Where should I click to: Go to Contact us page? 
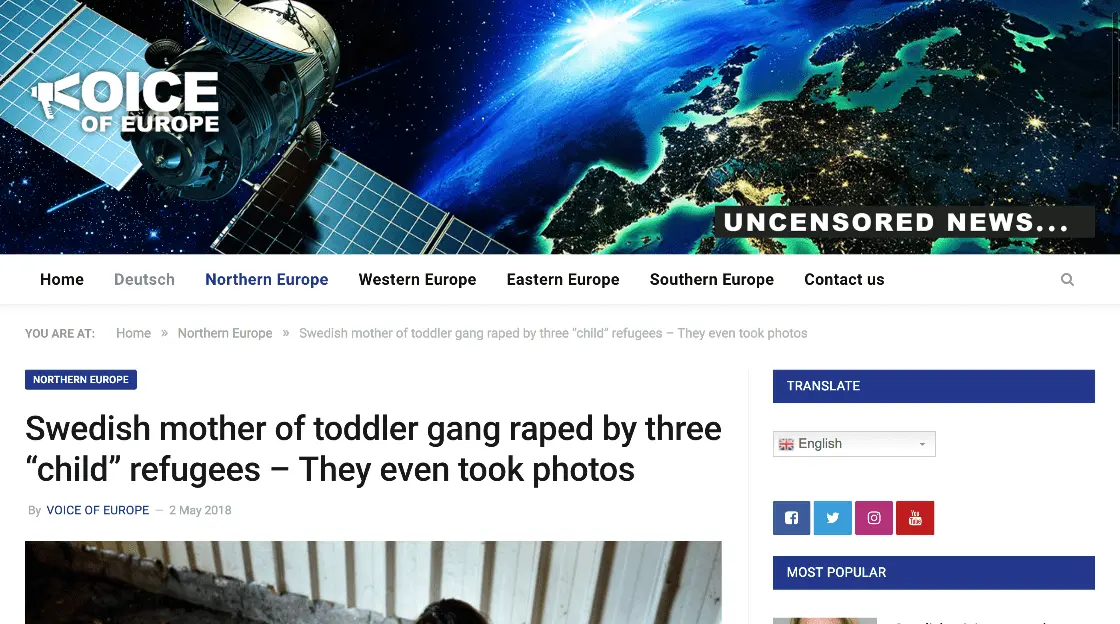pos(844,279)
